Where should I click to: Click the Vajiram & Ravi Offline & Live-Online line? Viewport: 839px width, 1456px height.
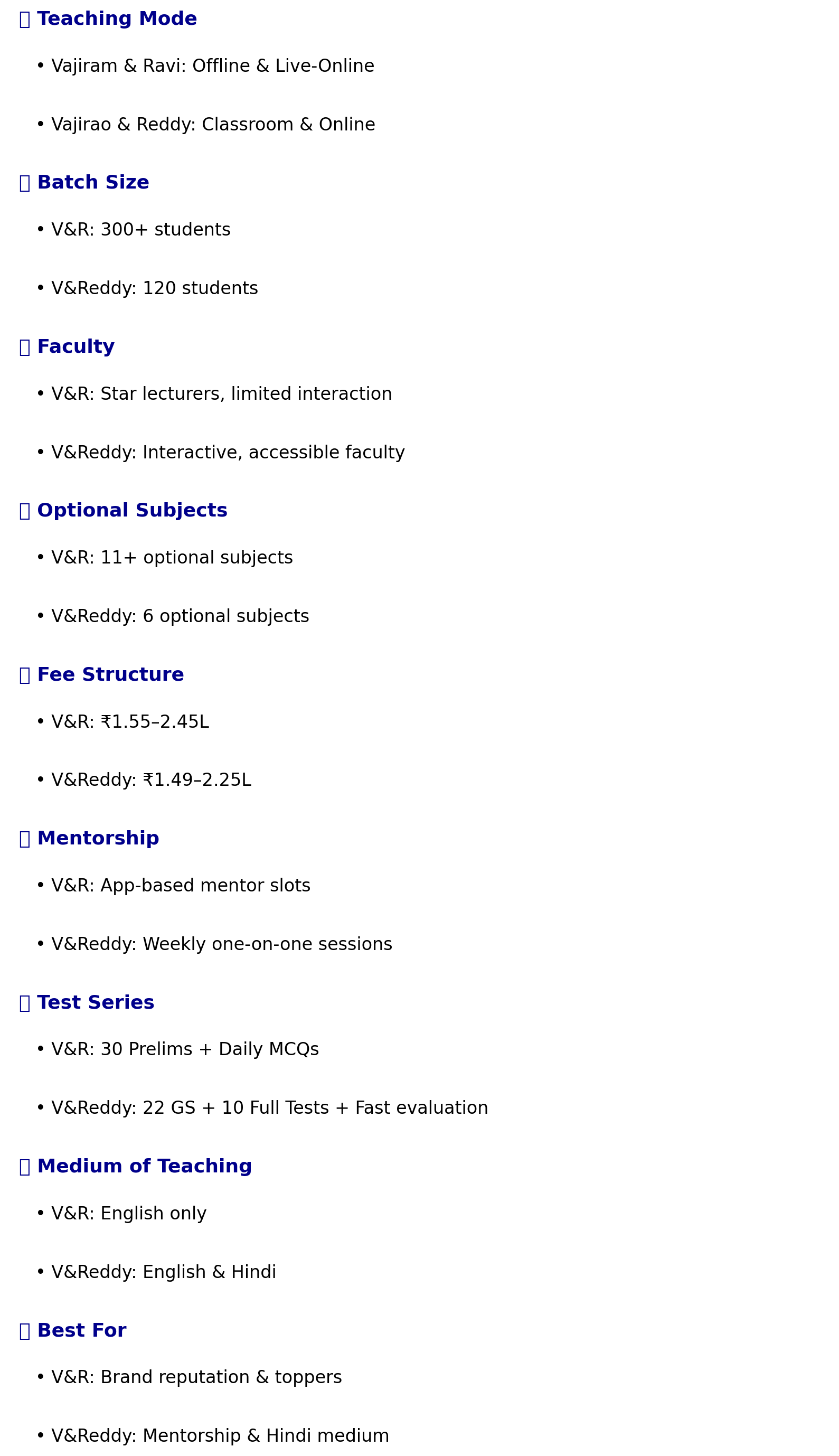pyautogui.click(x=205, y=66)
